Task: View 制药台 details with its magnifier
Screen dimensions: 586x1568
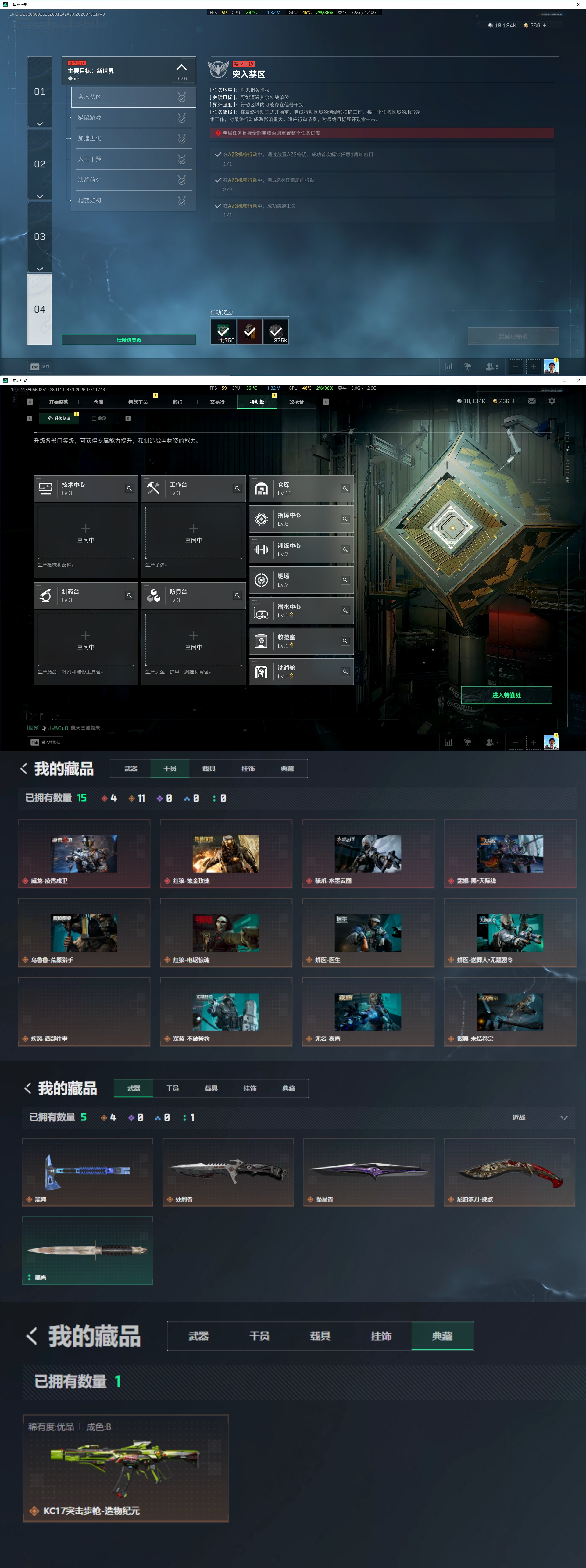Action: (129, 595)
